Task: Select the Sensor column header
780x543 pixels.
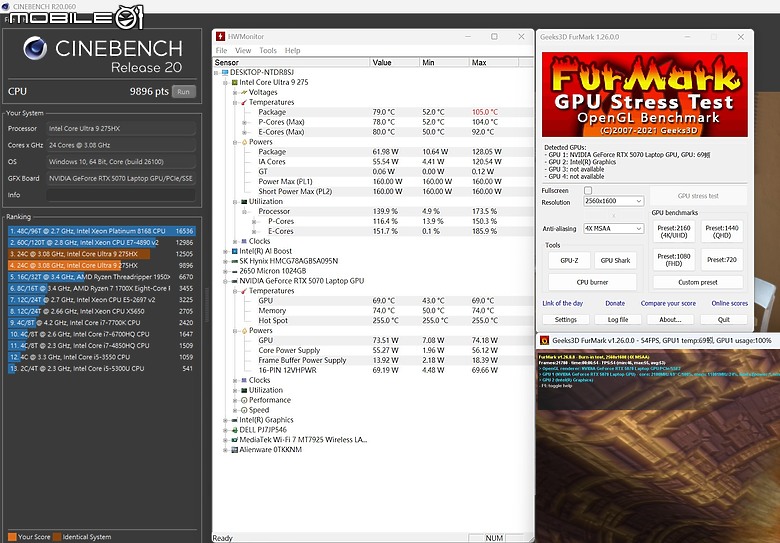Action: pyautogui.click(x=292, y=63)
